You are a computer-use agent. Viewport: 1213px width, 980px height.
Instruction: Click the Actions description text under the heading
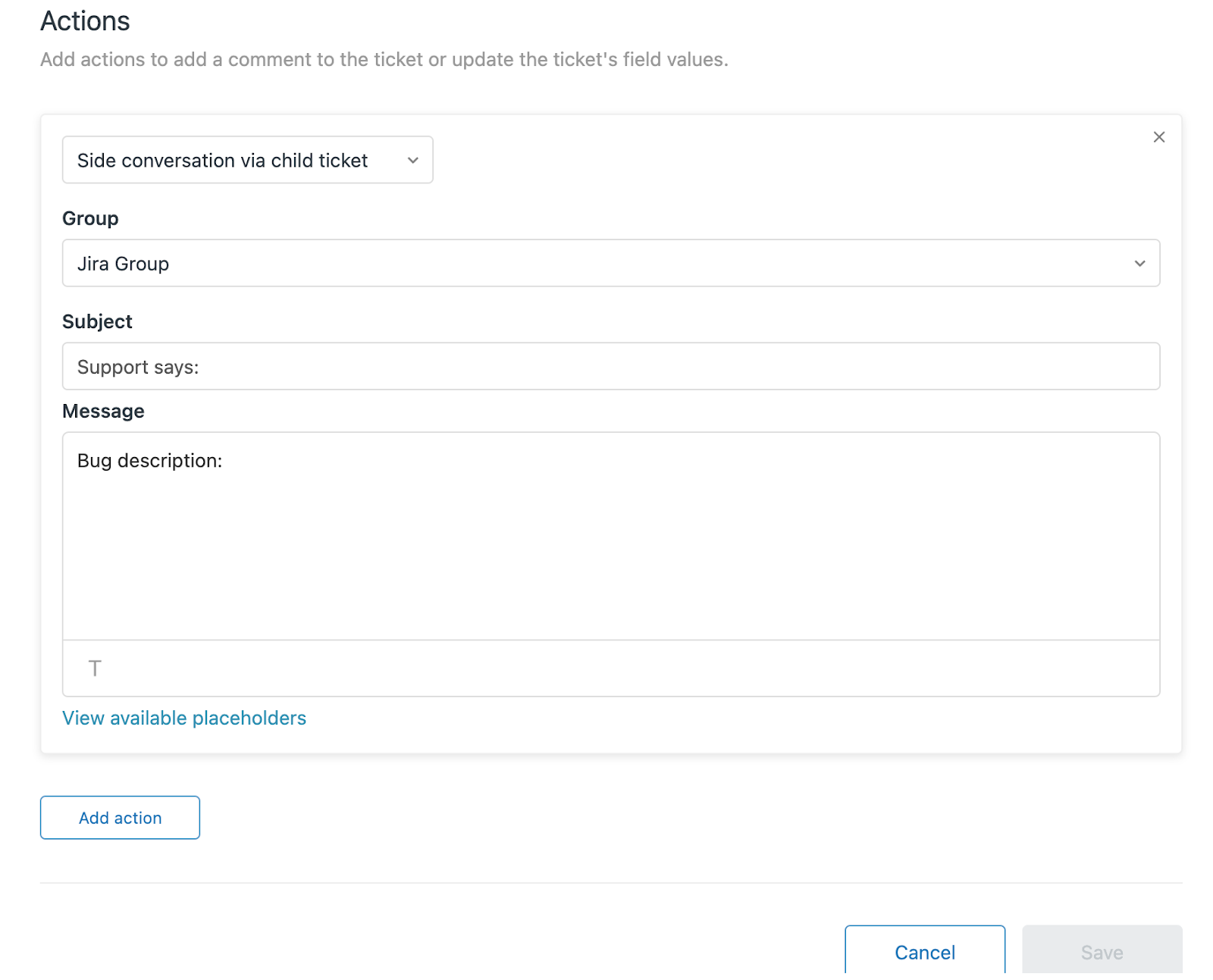(384, 59)
